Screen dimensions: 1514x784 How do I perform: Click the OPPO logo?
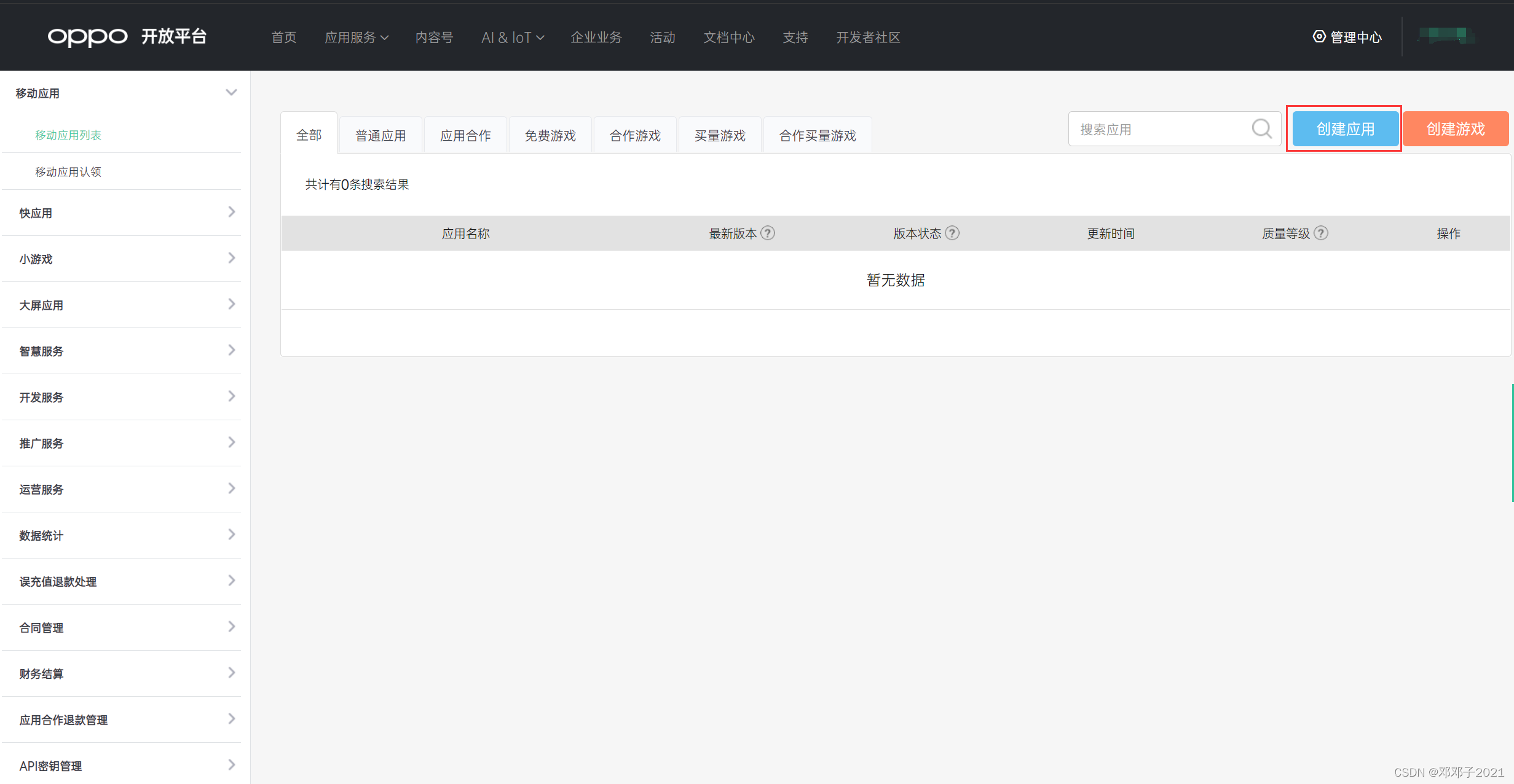88,37
